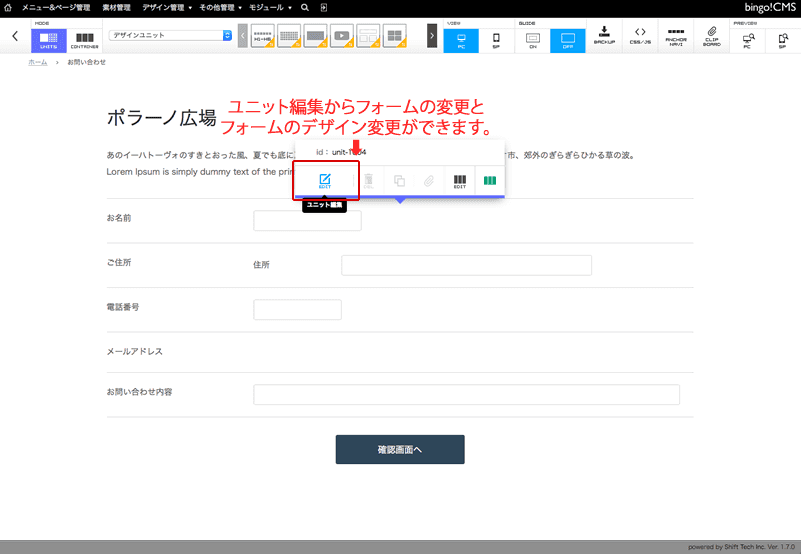Click the ポラーノ広場 heading
Viewport: 801px width, 554px height.
(161, 118)
